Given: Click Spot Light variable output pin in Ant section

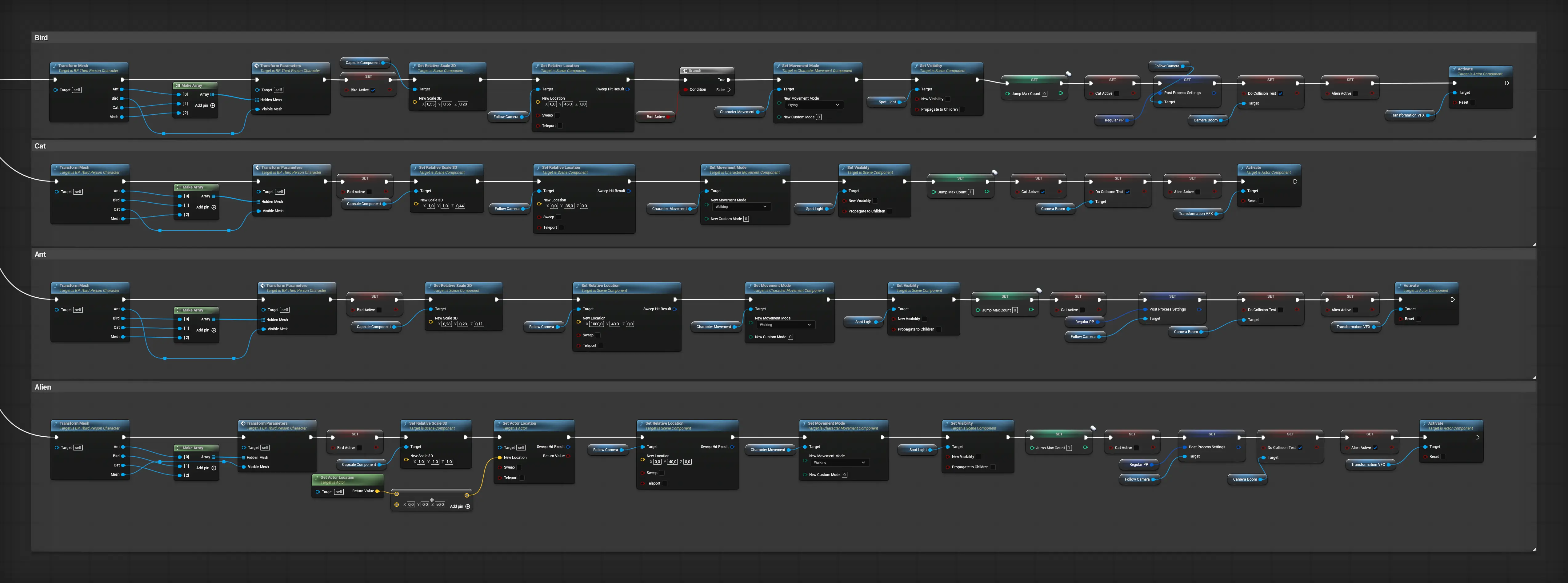Looking at the screenshot, I should pos(877,322).
